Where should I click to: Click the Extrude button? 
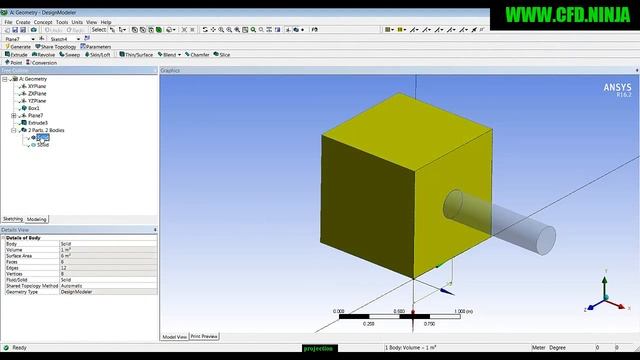(x=16, y=55)
